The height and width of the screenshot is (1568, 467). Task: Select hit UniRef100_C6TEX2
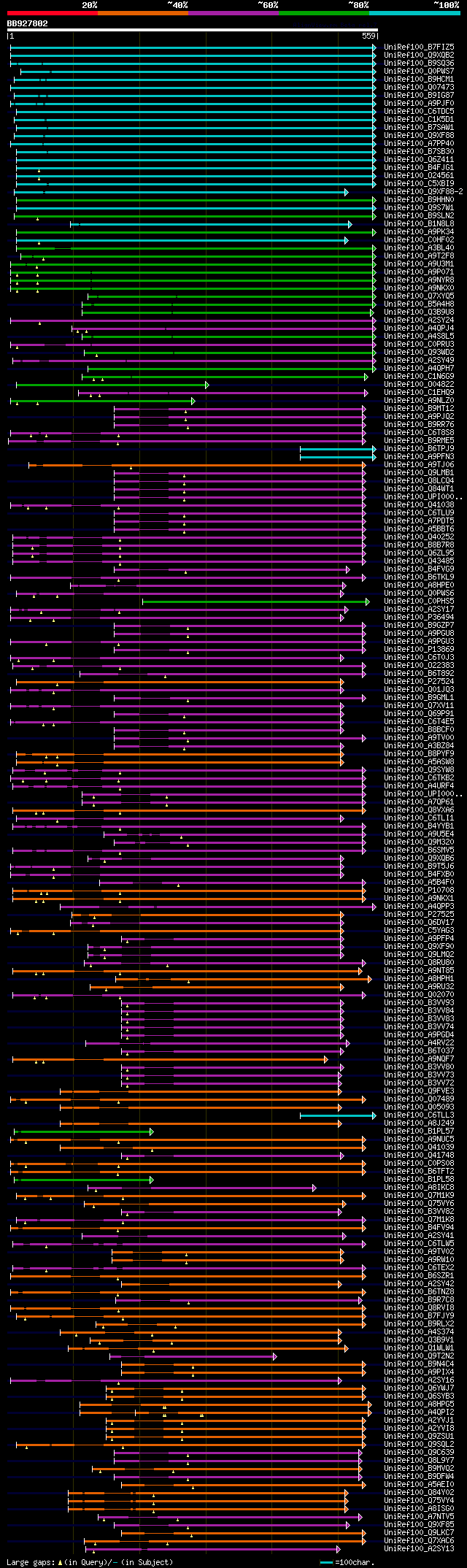click(x=419, y=1267)
